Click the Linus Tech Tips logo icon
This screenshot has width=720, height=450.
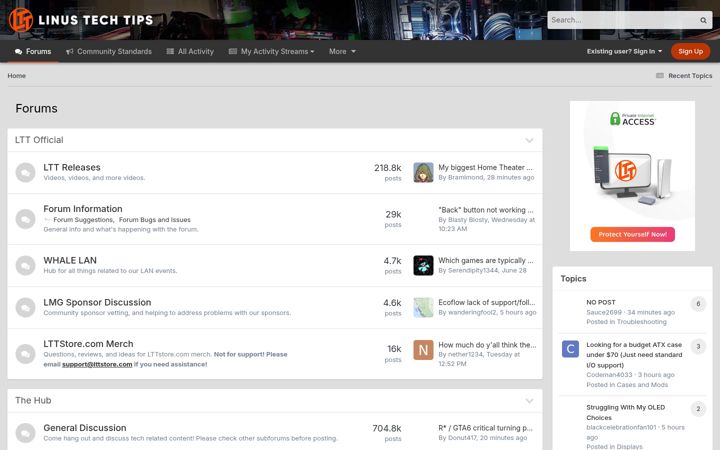[21, 20]
